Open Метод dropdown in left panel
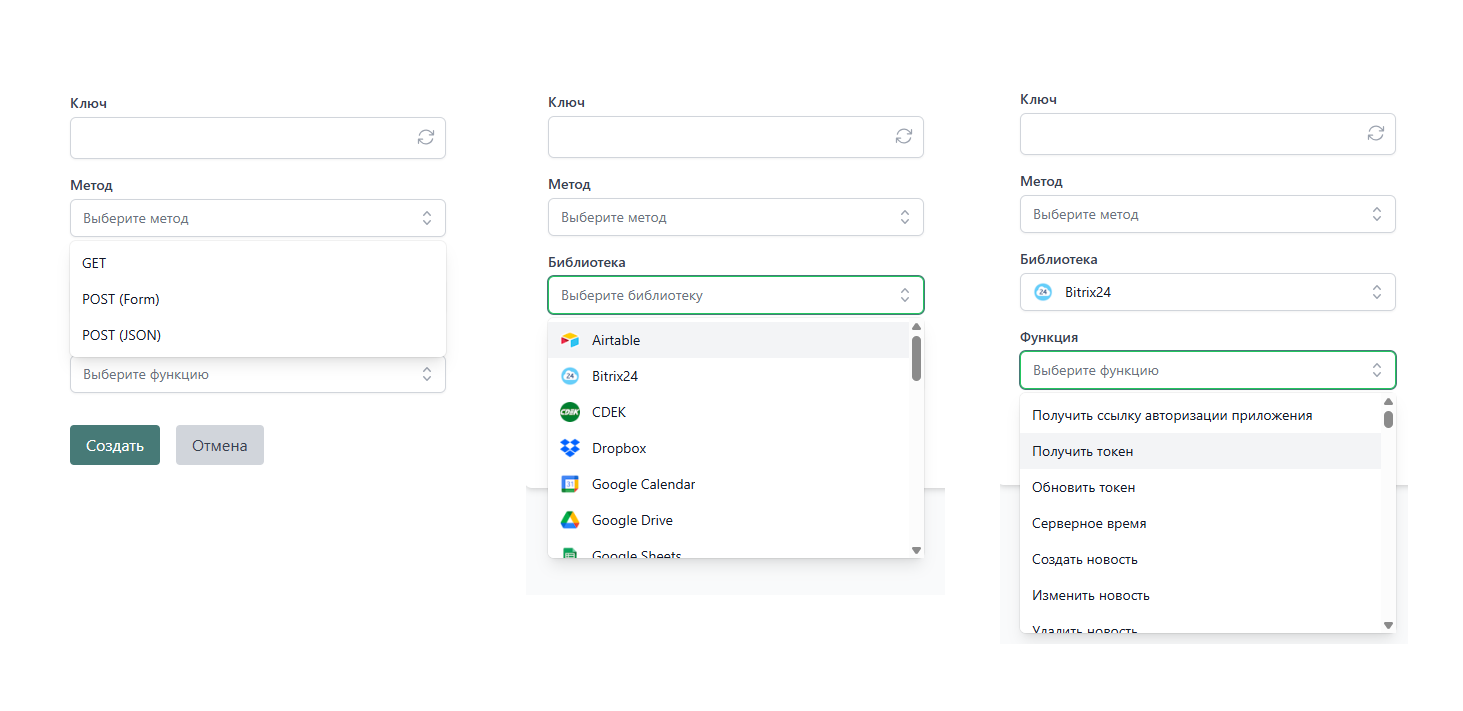 (x=258, y=218)
